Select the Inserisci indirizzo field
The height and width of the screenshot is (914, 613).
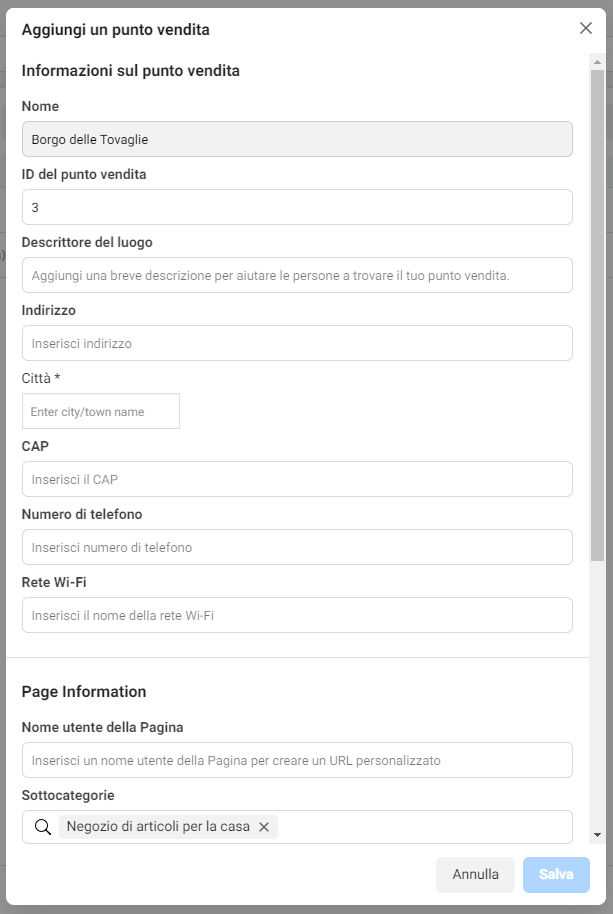point(297,343)
